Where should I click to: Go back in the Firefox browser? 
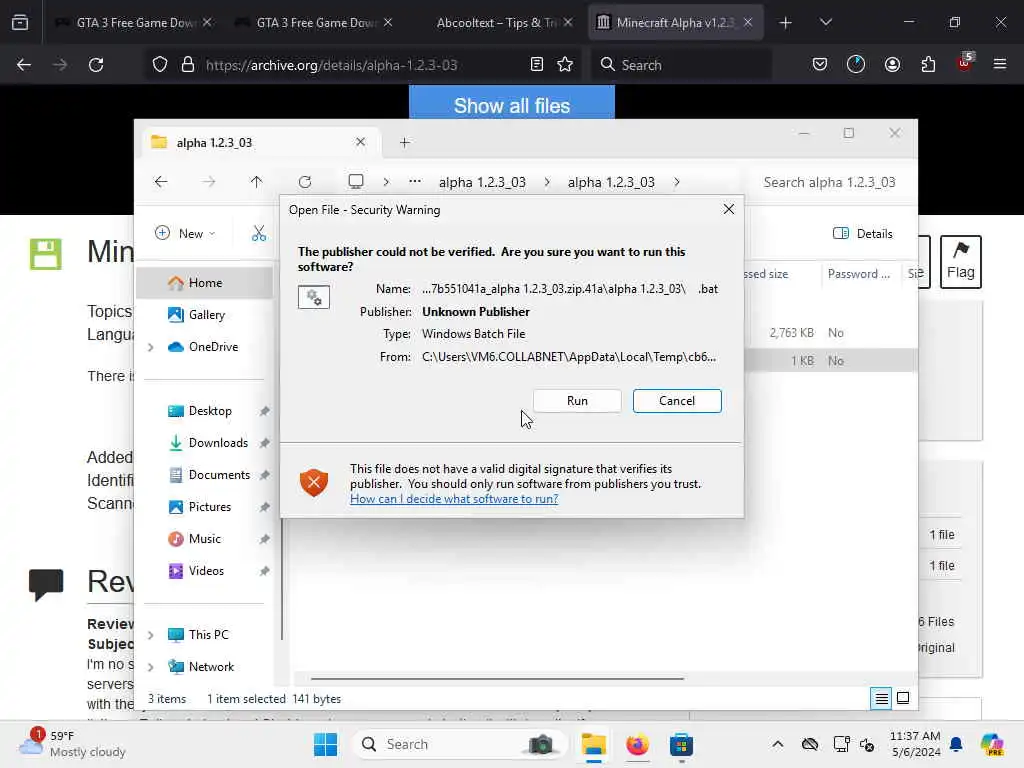click(x=24, y=65)
